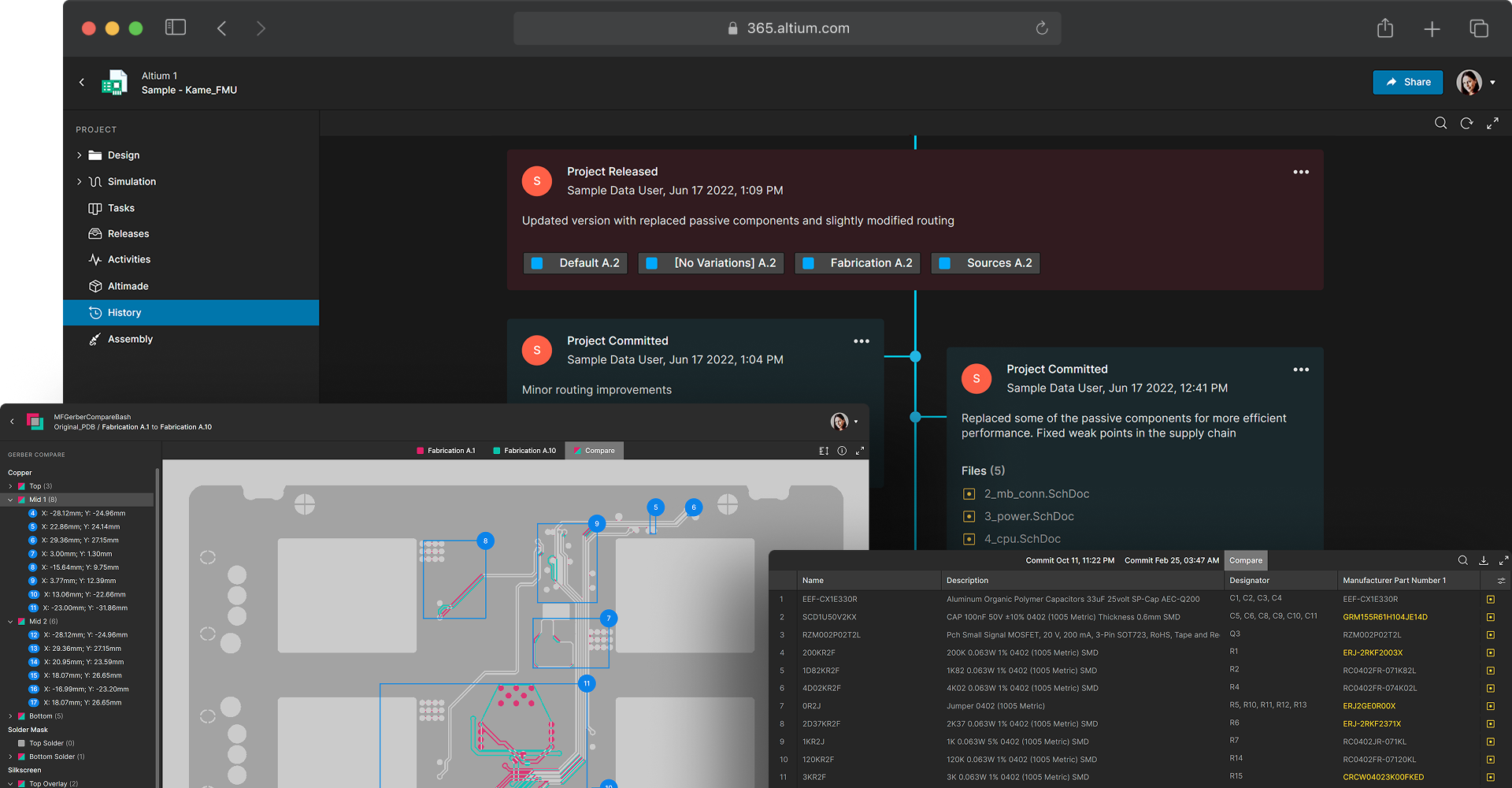Click the search icon in history toolbar
The image size is (1512, 788).
(x=1440, y=123)
